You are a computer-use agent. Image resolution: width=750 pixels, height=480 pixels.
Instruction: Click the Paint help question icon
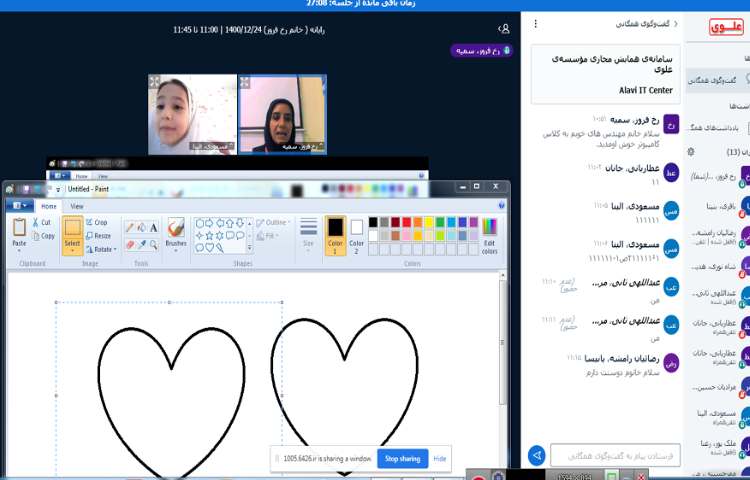pyautogui.click(x=501, y=206)
